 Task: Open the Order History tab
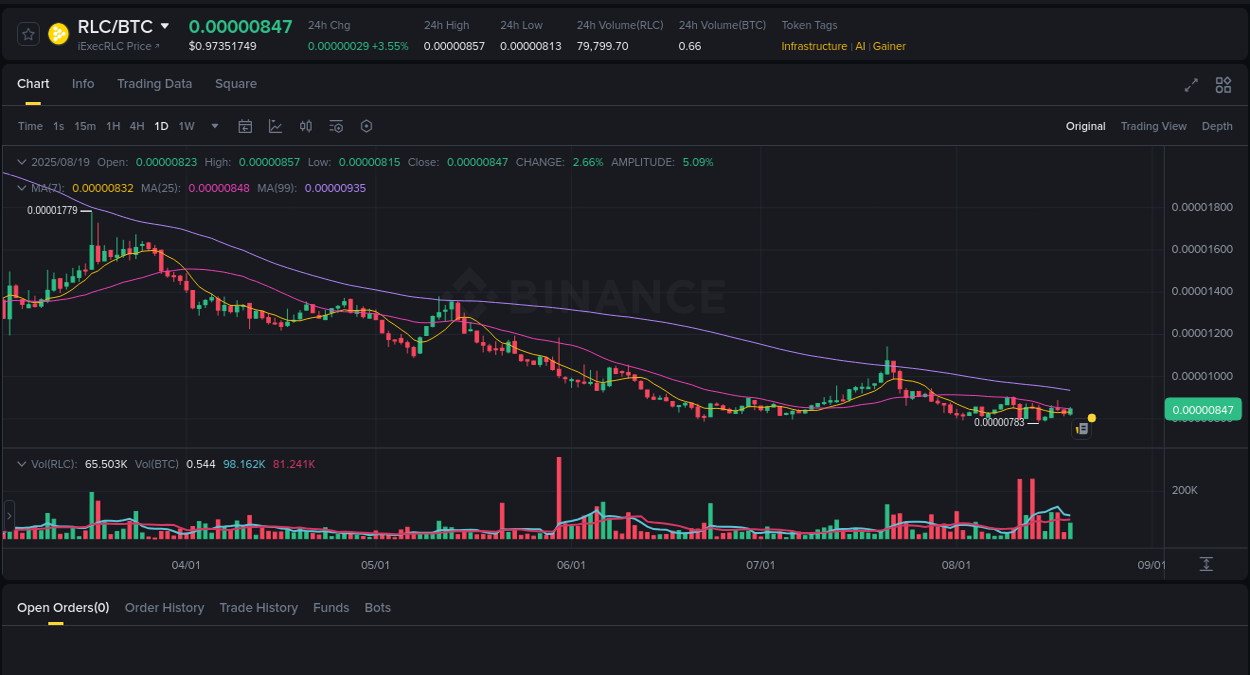click(x=164, y=607)
